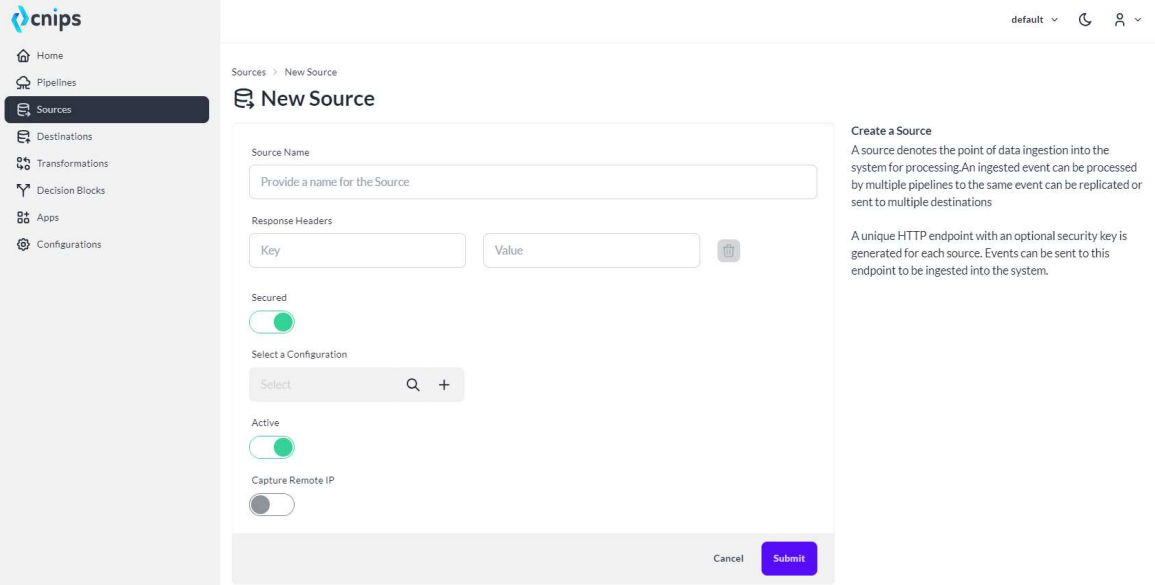Click the Create a Source help heading
The image size is (1155, 585).
[891, 131]
